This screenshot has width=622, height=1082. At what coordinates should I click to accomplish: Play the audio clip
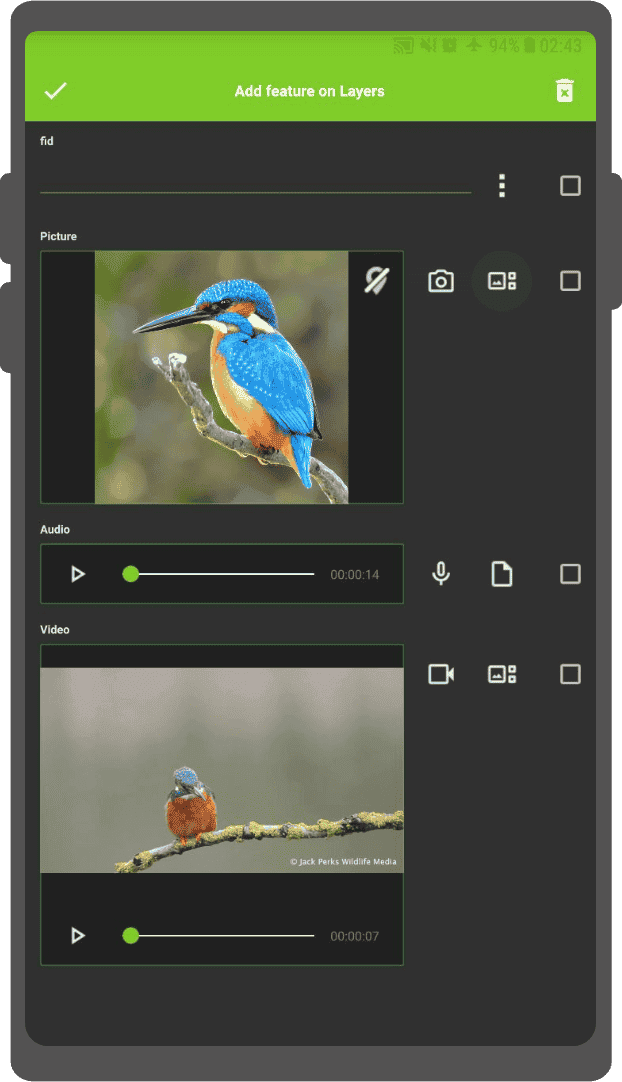click(x=78, y=574)
